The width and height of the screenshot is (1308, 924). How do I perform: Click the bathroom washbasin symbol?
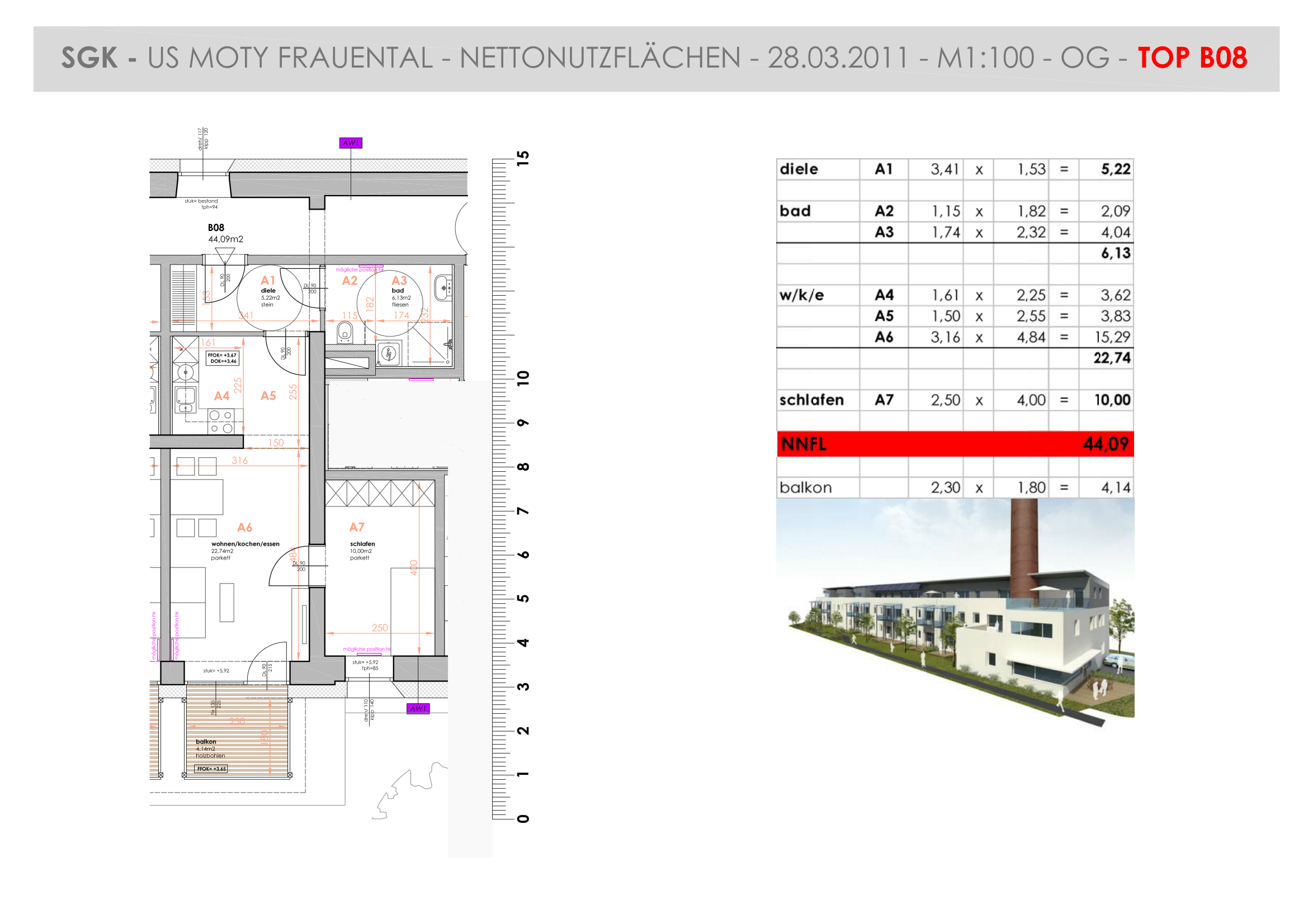pos(443,287)
